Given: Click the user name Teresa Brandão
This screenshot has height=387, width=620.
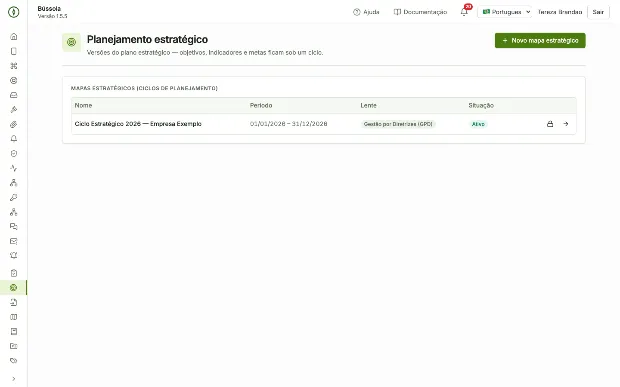Looking at the screenshot, I should point(560,12).
